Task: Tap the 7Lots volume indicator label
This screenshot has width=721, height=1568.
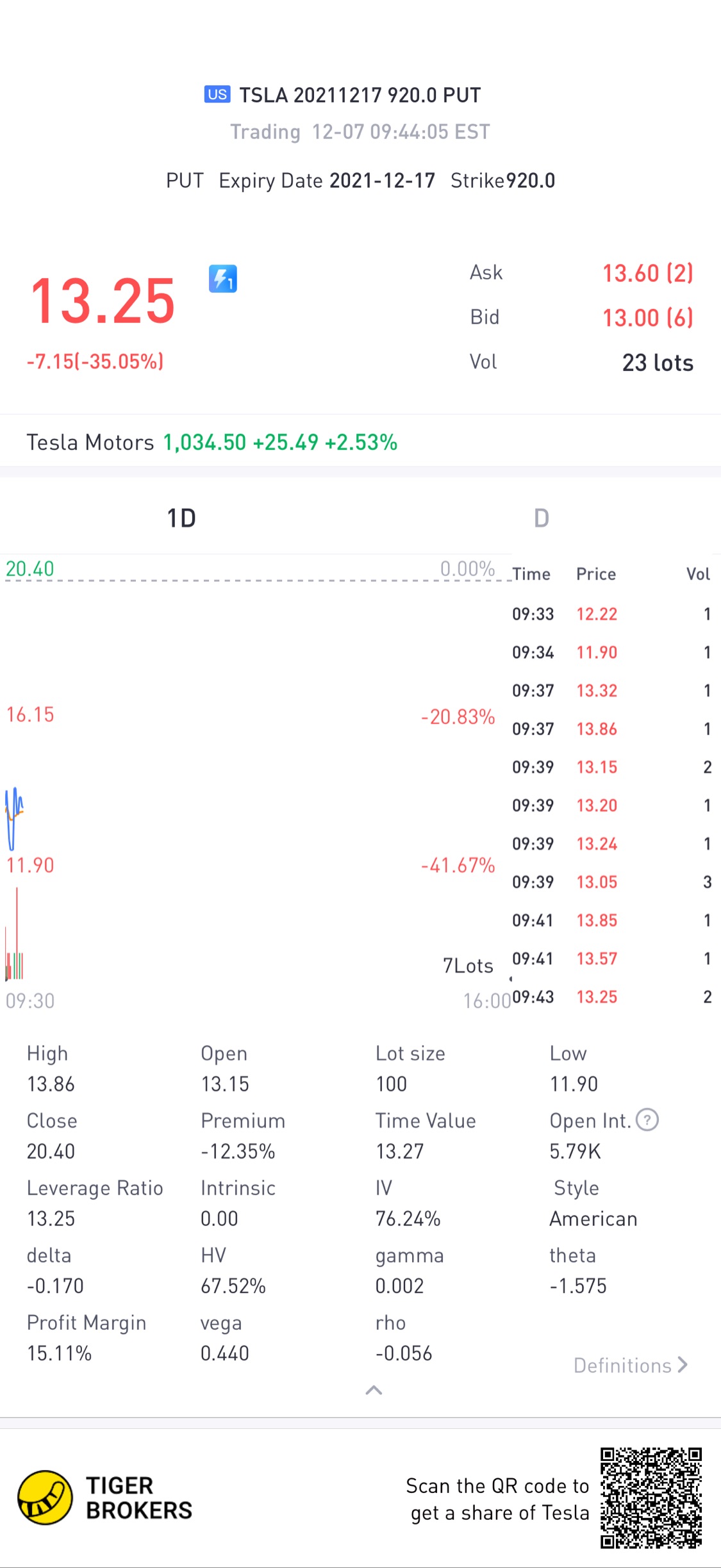Action: pyautogui.click(x=468, y=965)
